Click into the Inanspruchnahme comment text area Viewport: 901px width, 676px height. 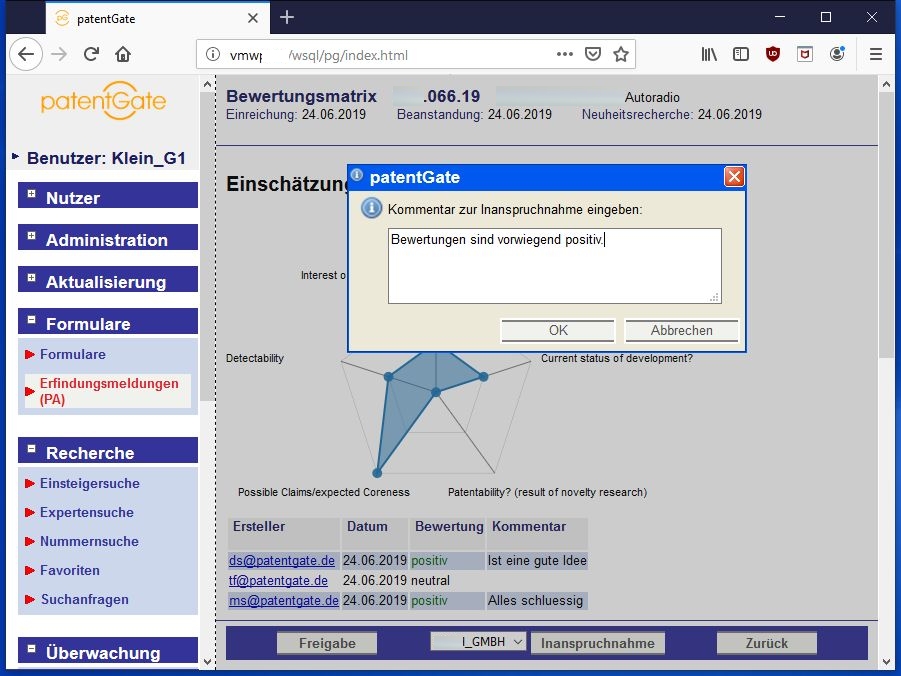pos(555,266)
